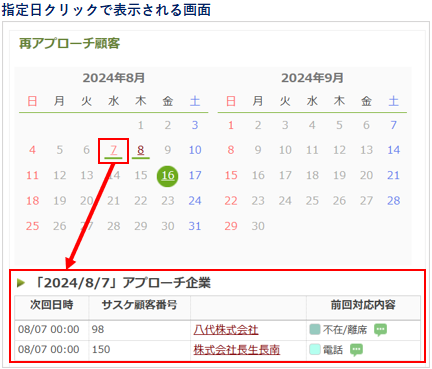Click August 1 in the calendar
Viewport: 432px width, 369px height.
(x=141, y=125)
